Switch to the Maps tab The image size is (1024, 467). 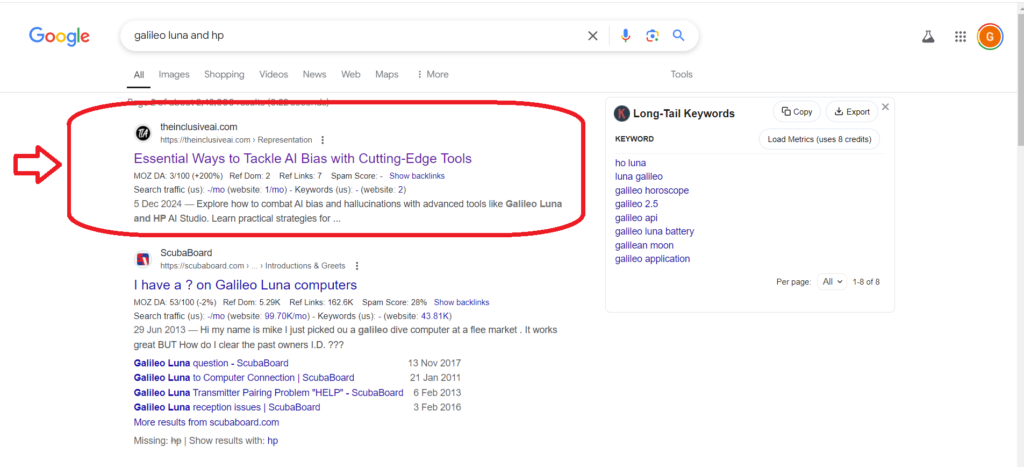(387, 74)
